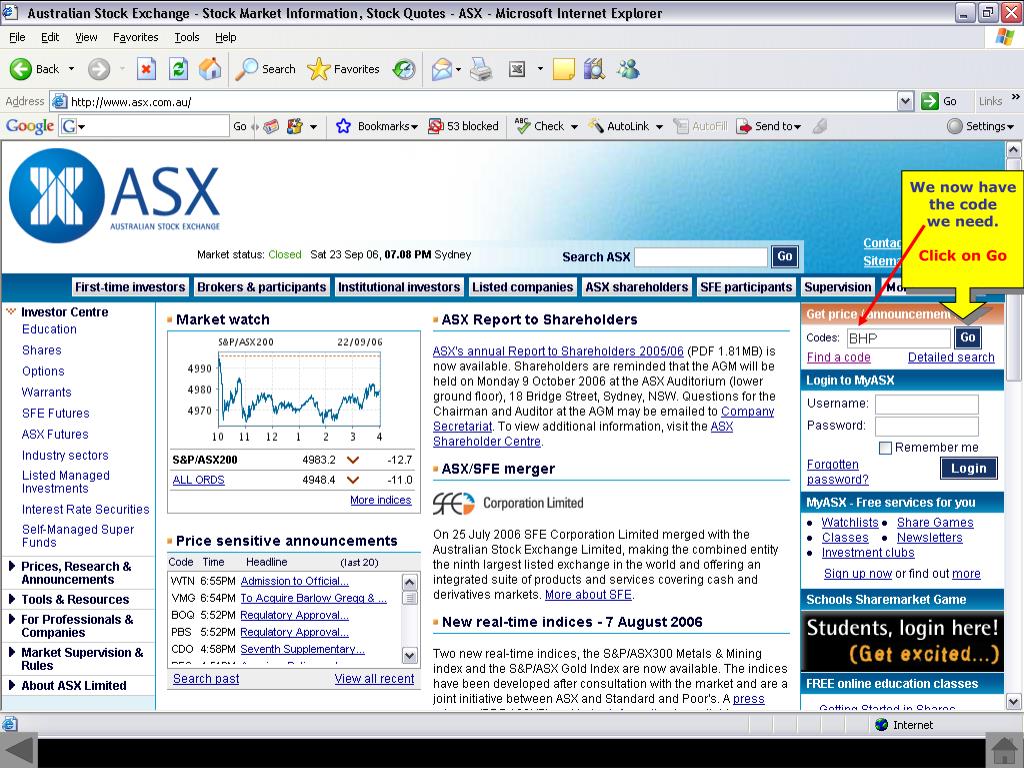Viewport: 1024px width, 768px height.
Task: Open the Watchlists link
Action: pyautogui.click(x=850, y=522)
